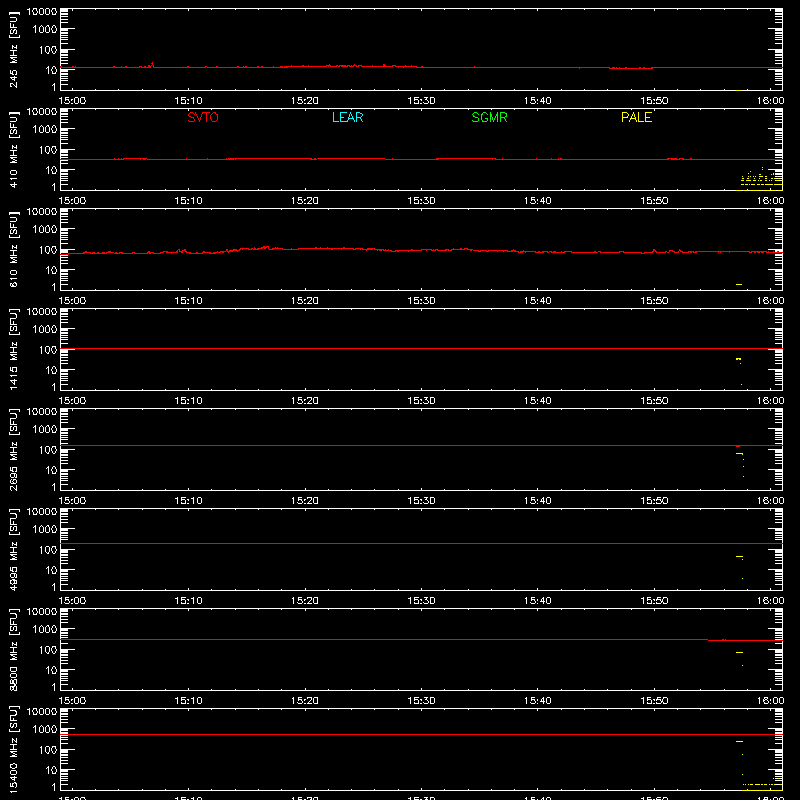The width and height of the screenshot is (800, 800).
Task: Click 15:50 time label below 410 MHz plot
Action: (x=654, y=201)
